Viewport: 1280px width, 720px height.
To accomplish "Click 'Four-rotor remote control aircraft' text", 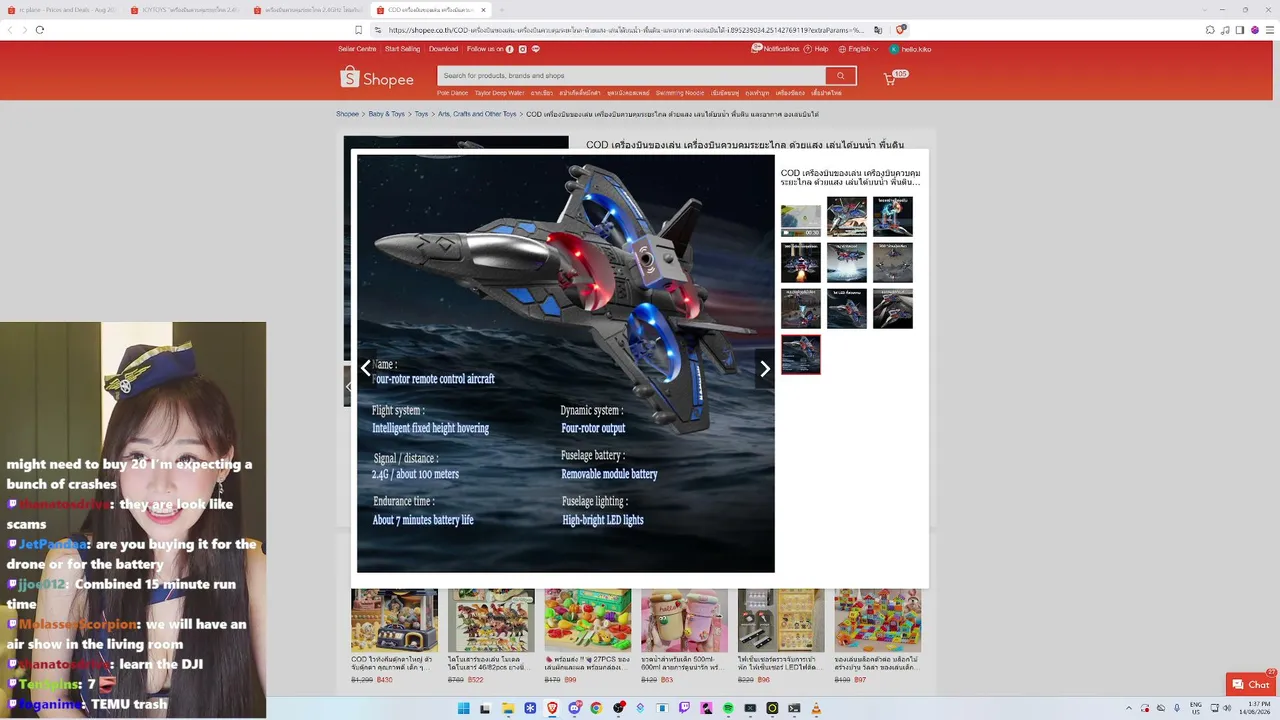I will (434, 379).
